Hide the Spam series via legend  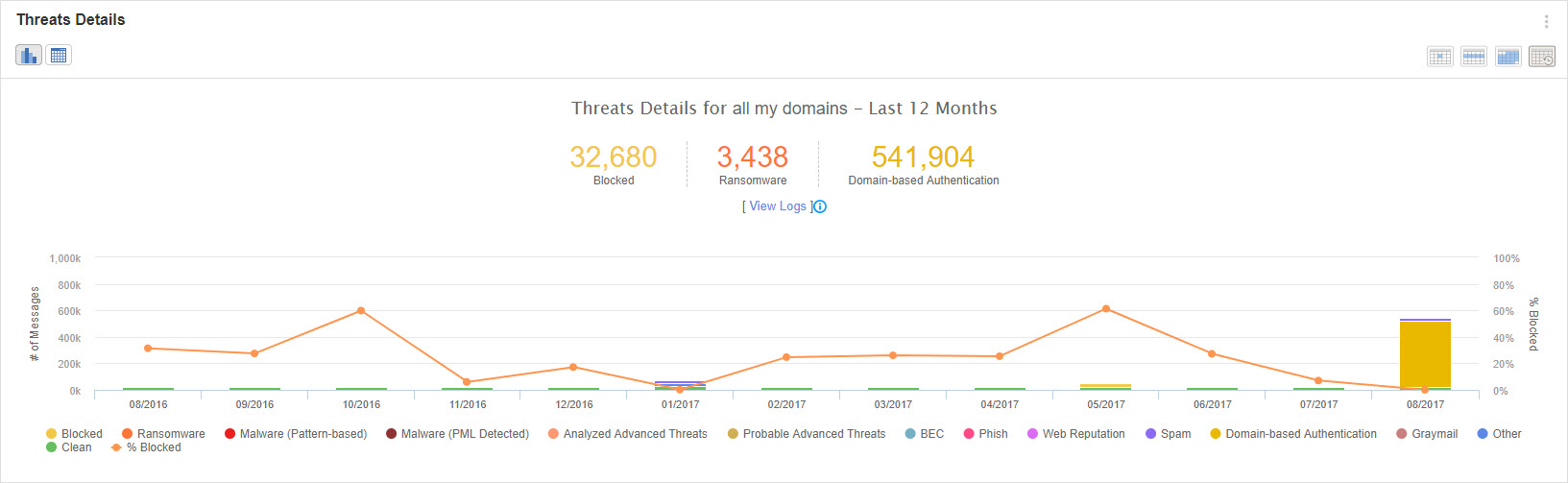coord(1169,434)
